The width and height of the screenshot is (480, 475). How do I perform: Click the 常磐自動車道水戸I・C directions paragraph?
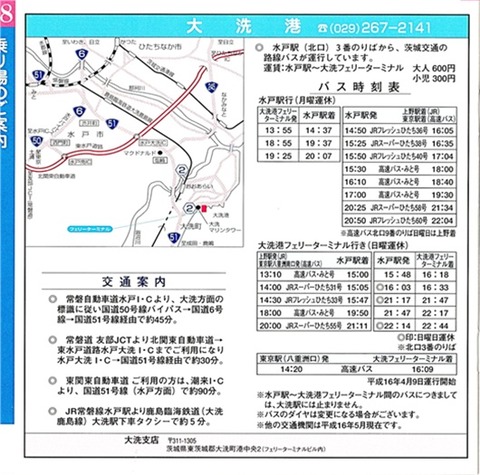[136, 309]
